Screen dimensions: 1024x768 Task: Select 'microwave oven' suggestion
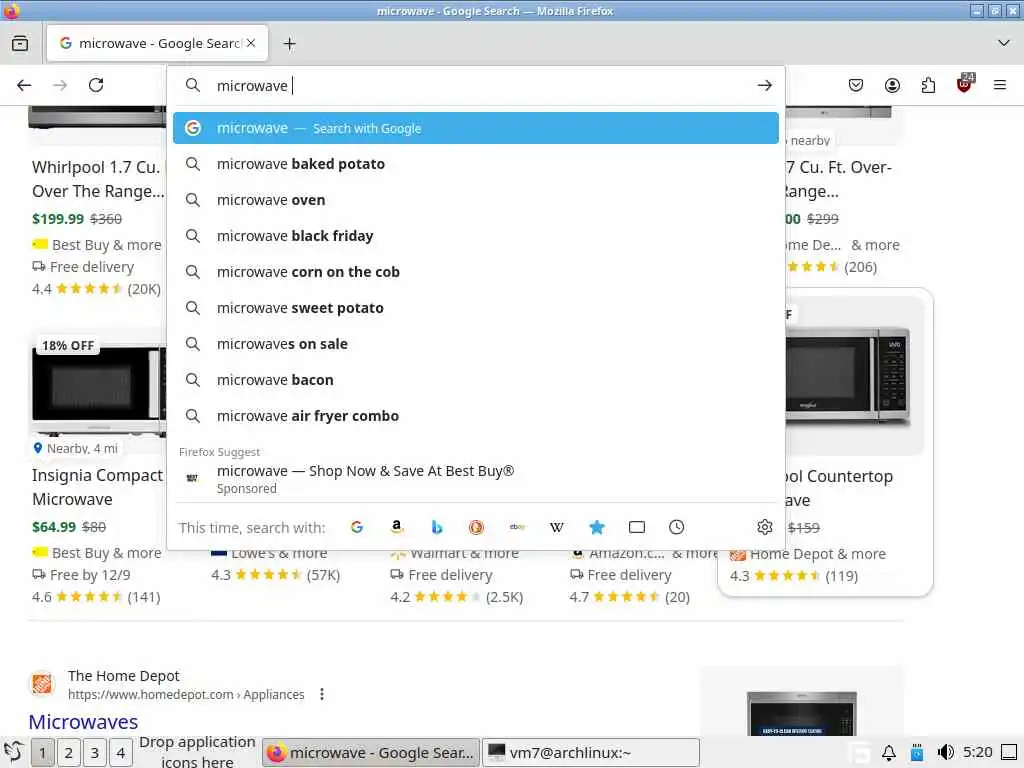point(475,200)
